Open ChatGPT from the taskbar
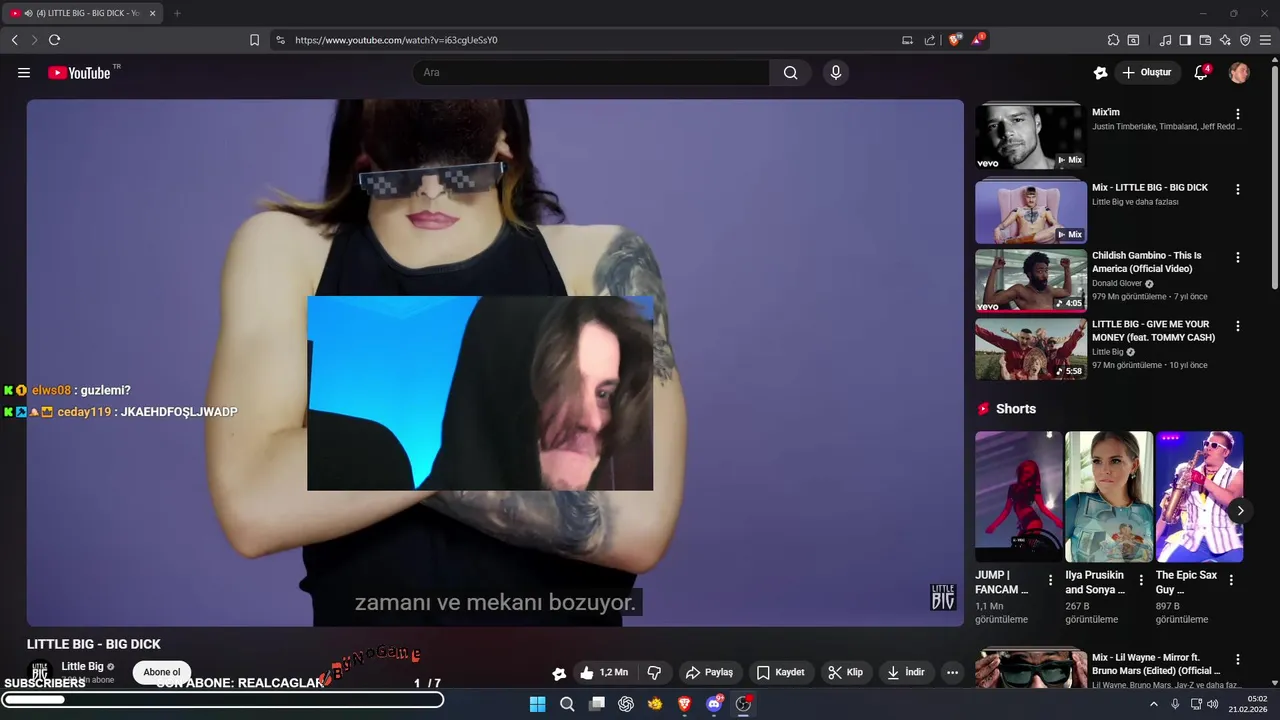Screen dimensions: 1280x720 tap(626, 704)
